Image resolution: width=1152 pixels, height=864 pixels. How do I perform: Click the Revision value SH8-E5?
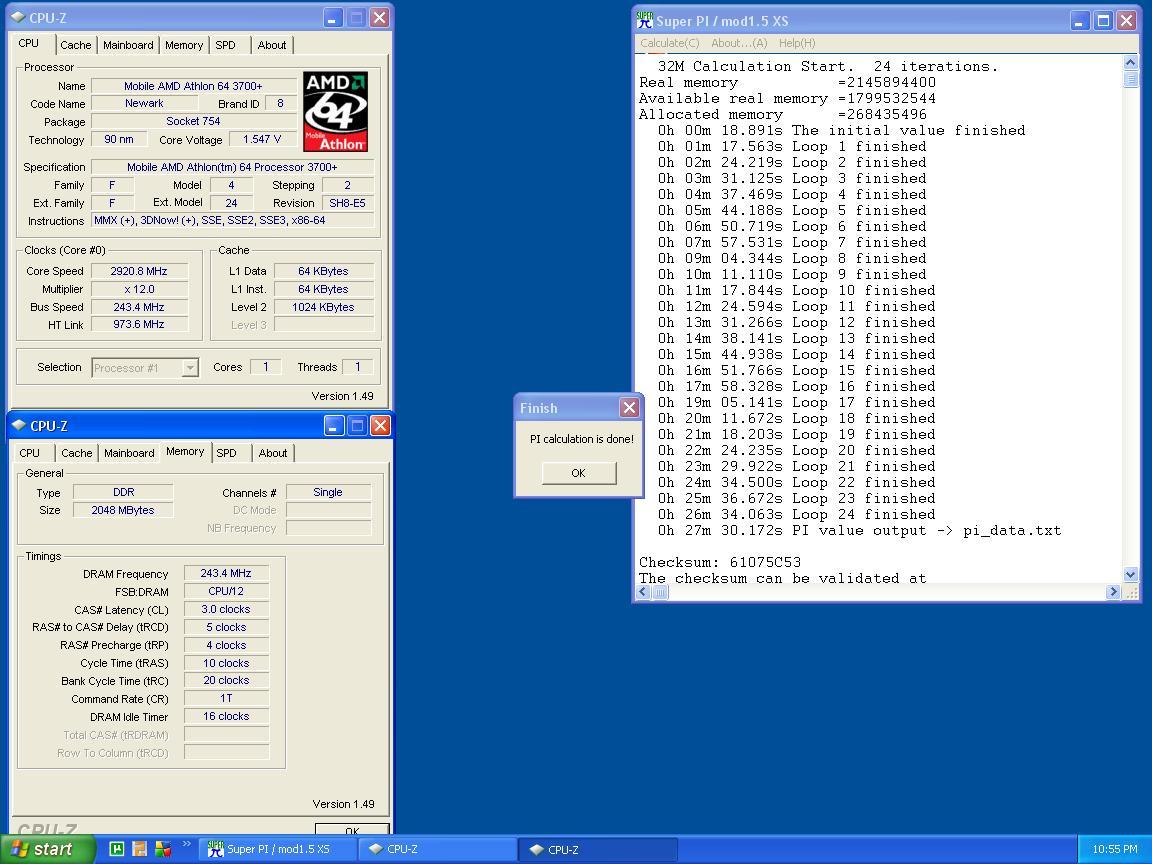[x=347, y=203]
